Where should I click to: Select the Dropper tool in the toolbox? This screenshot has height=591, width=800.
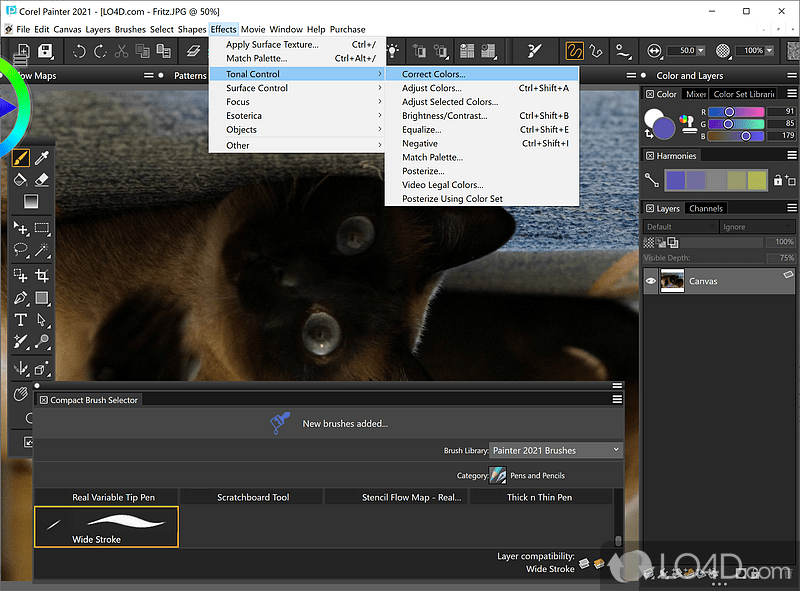point(42,157)
